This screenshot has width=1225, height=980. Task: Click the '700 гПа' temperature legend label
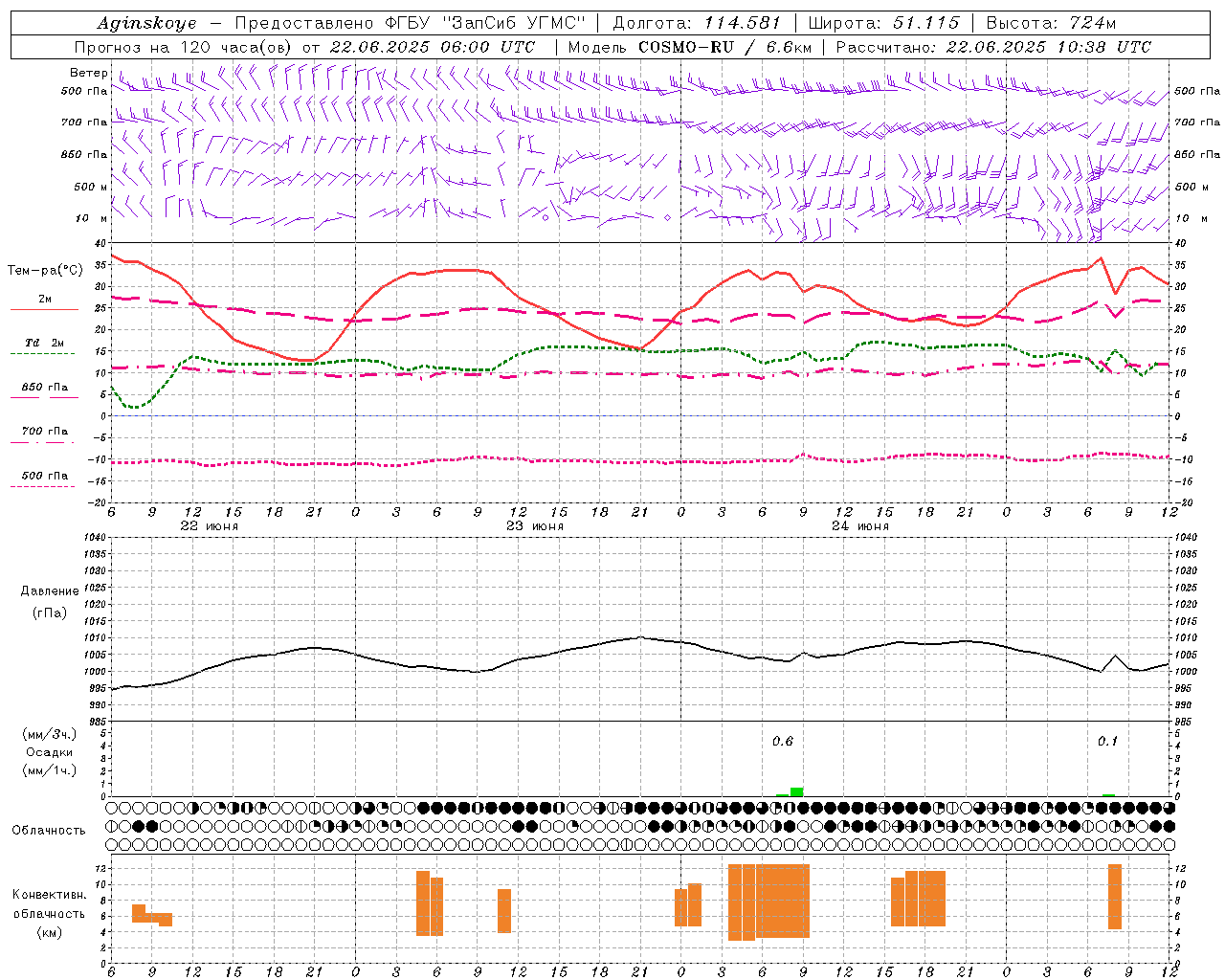pyautogui.click(x=45, y=431)
